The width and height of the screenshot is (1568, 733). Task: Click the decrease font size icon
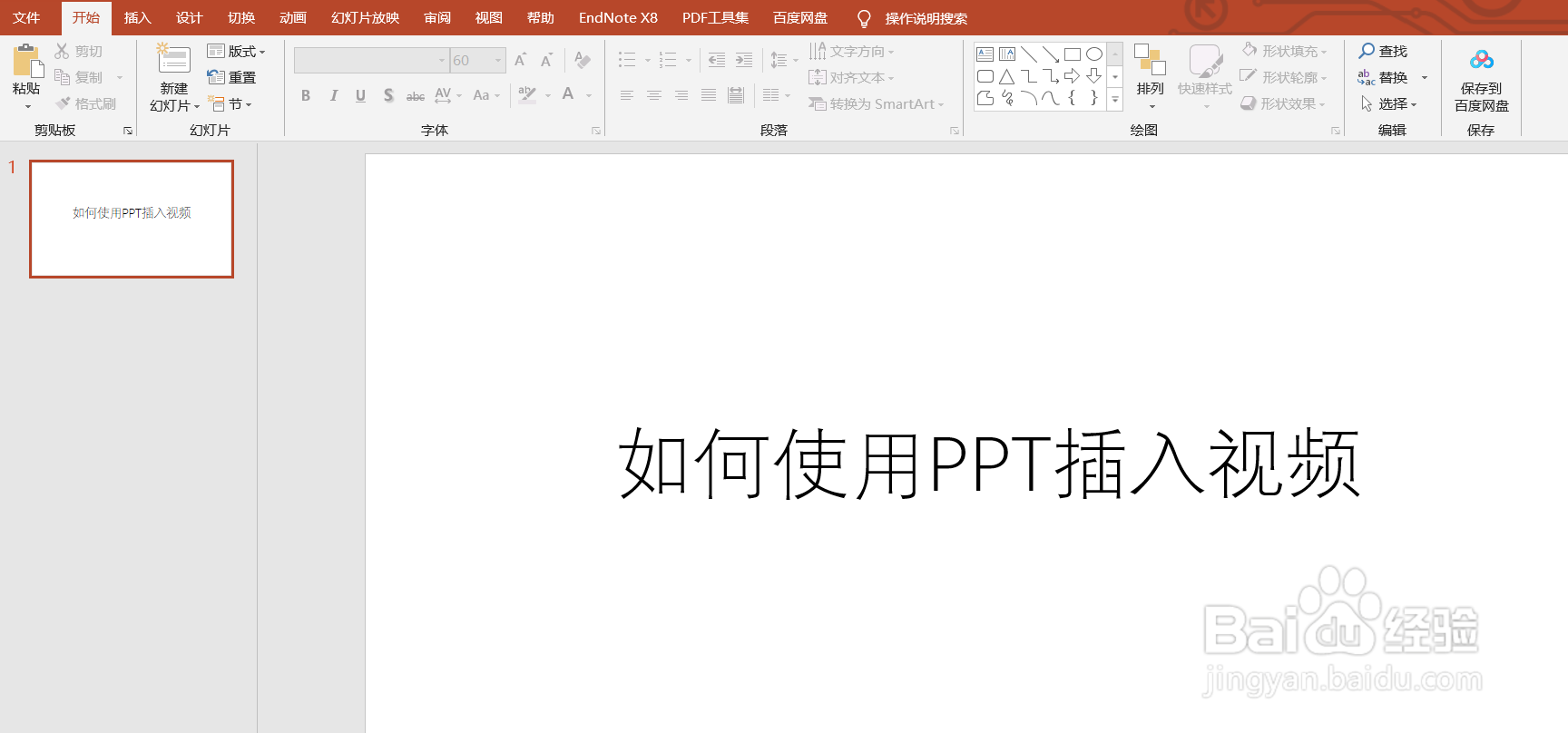point(547,60)
